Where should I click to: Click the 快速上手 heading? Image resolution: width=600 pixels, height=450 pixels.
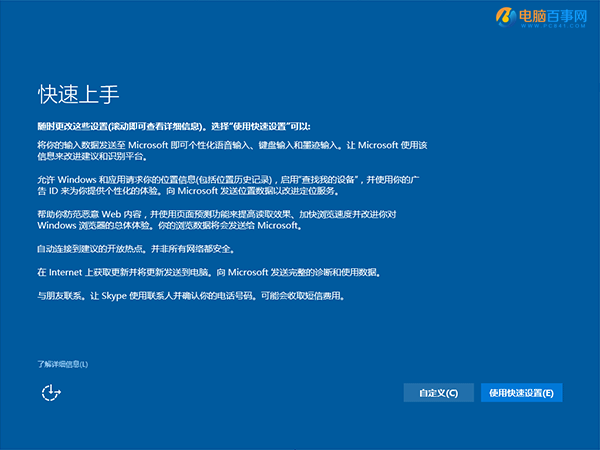(78, 94)
